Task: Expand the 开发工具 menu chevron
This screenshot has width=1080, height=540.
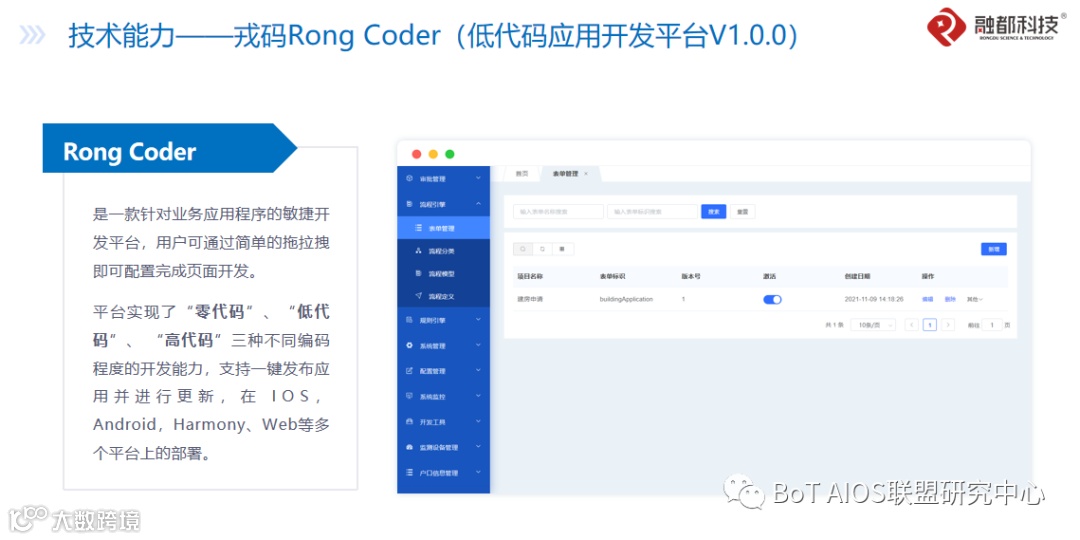Action: [479, 422]
